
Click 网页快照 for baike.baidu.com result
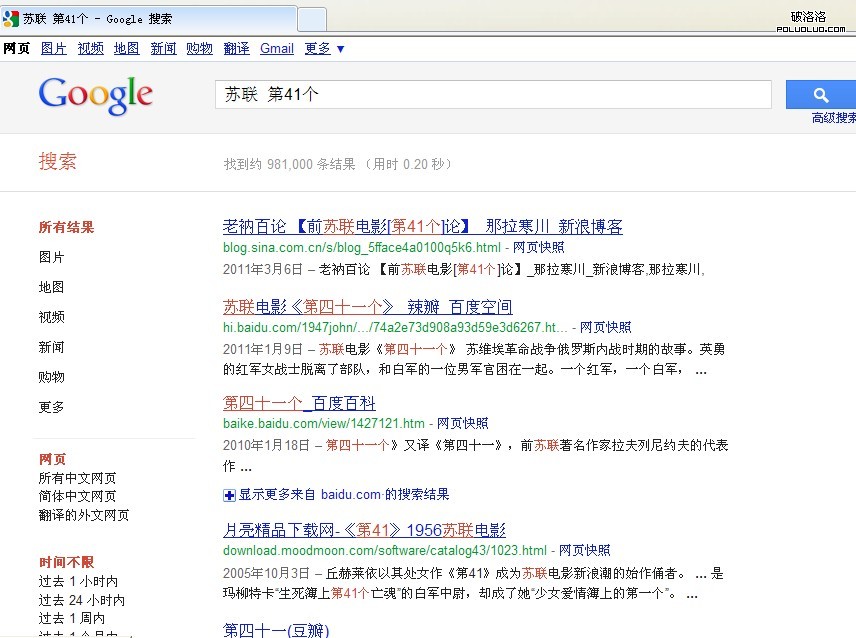pyautogui.click(x=463, y=423)
